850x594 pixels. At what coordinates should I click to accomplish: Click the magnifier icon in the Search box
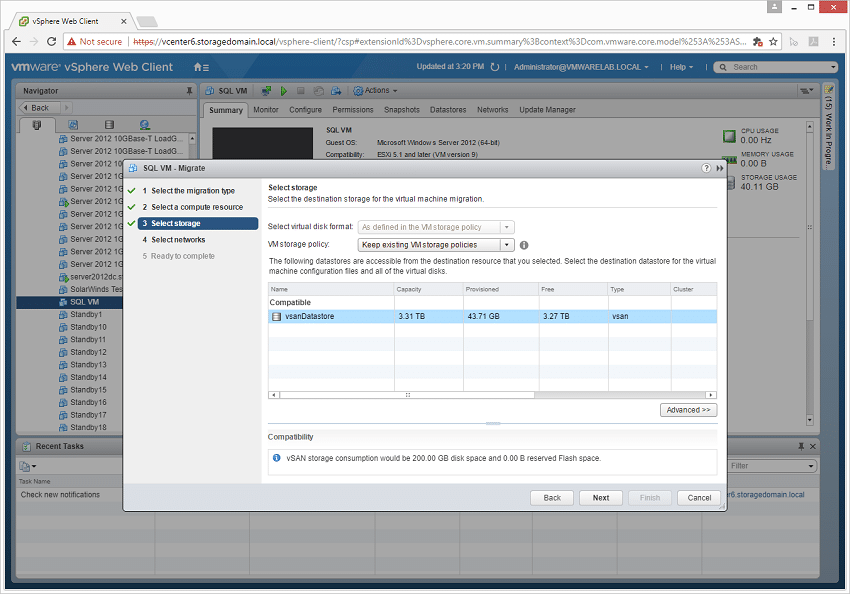tap(723, 67)
